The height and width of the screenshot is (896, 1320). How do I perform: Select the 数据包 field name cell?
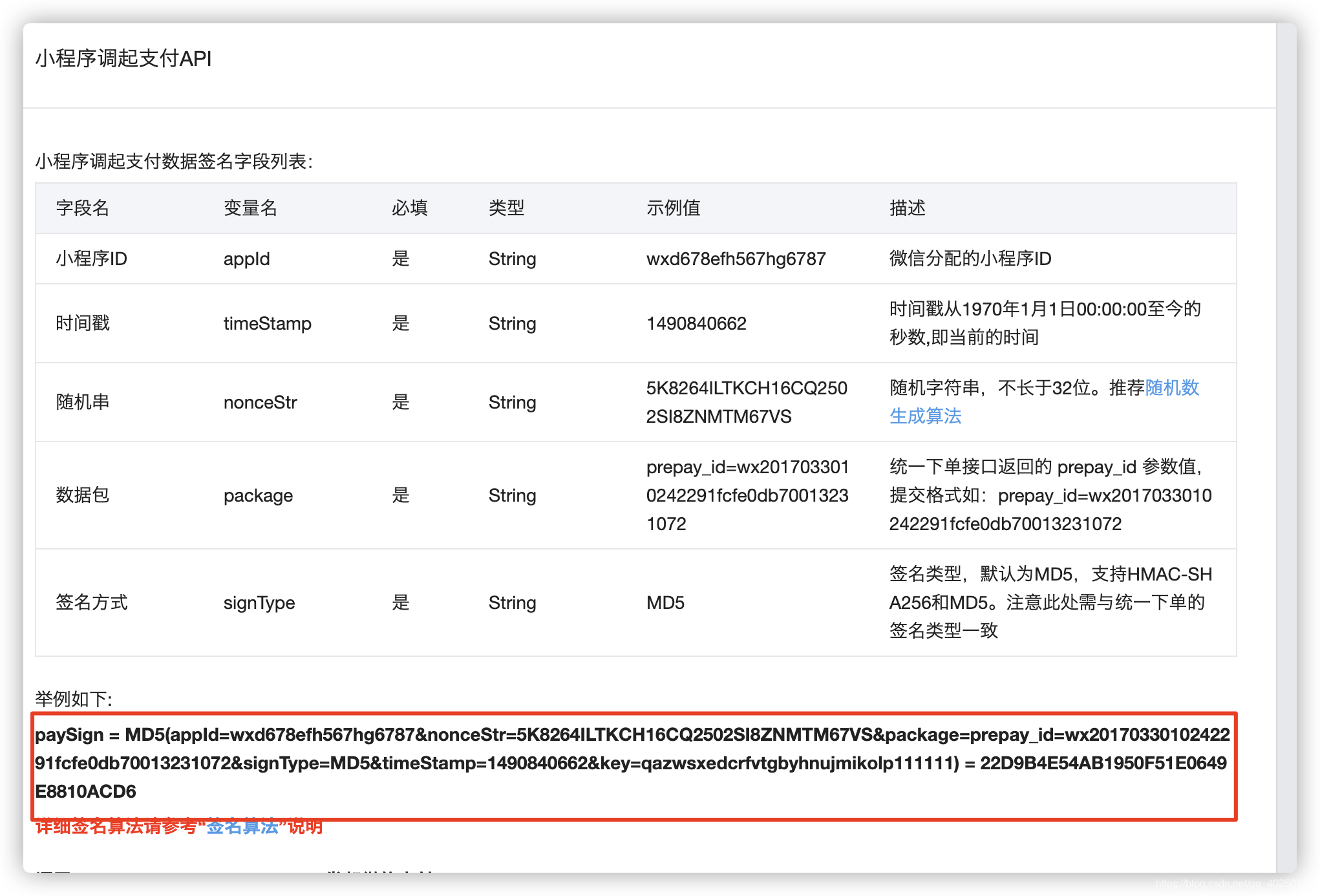83,495
